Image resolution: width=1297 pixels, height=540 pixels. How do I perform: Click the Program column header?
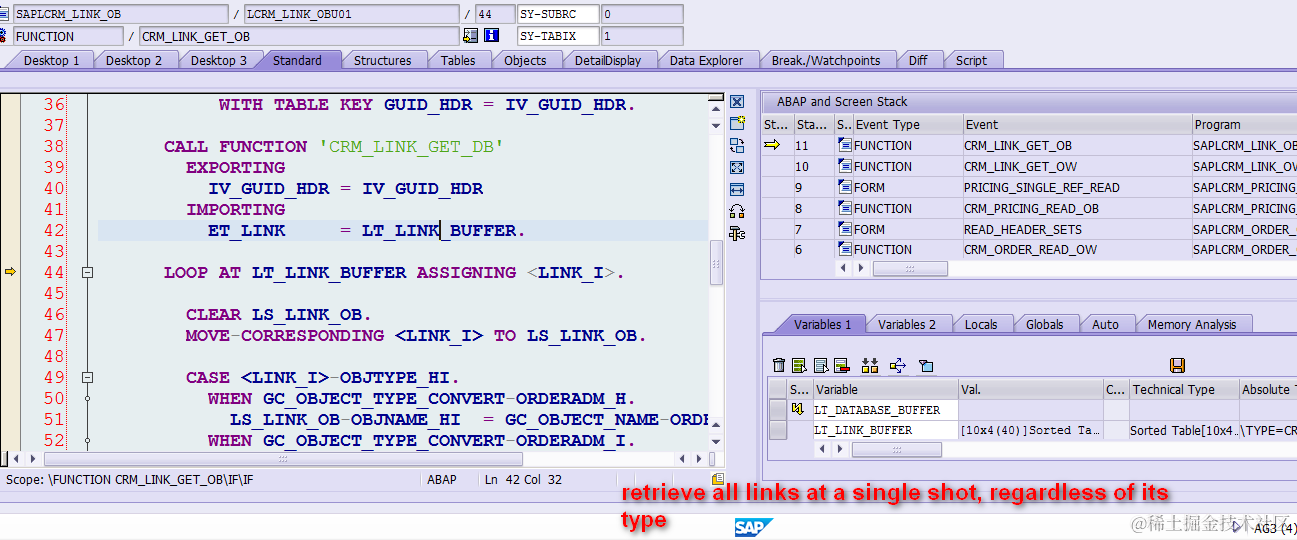tap(1243, 125)
